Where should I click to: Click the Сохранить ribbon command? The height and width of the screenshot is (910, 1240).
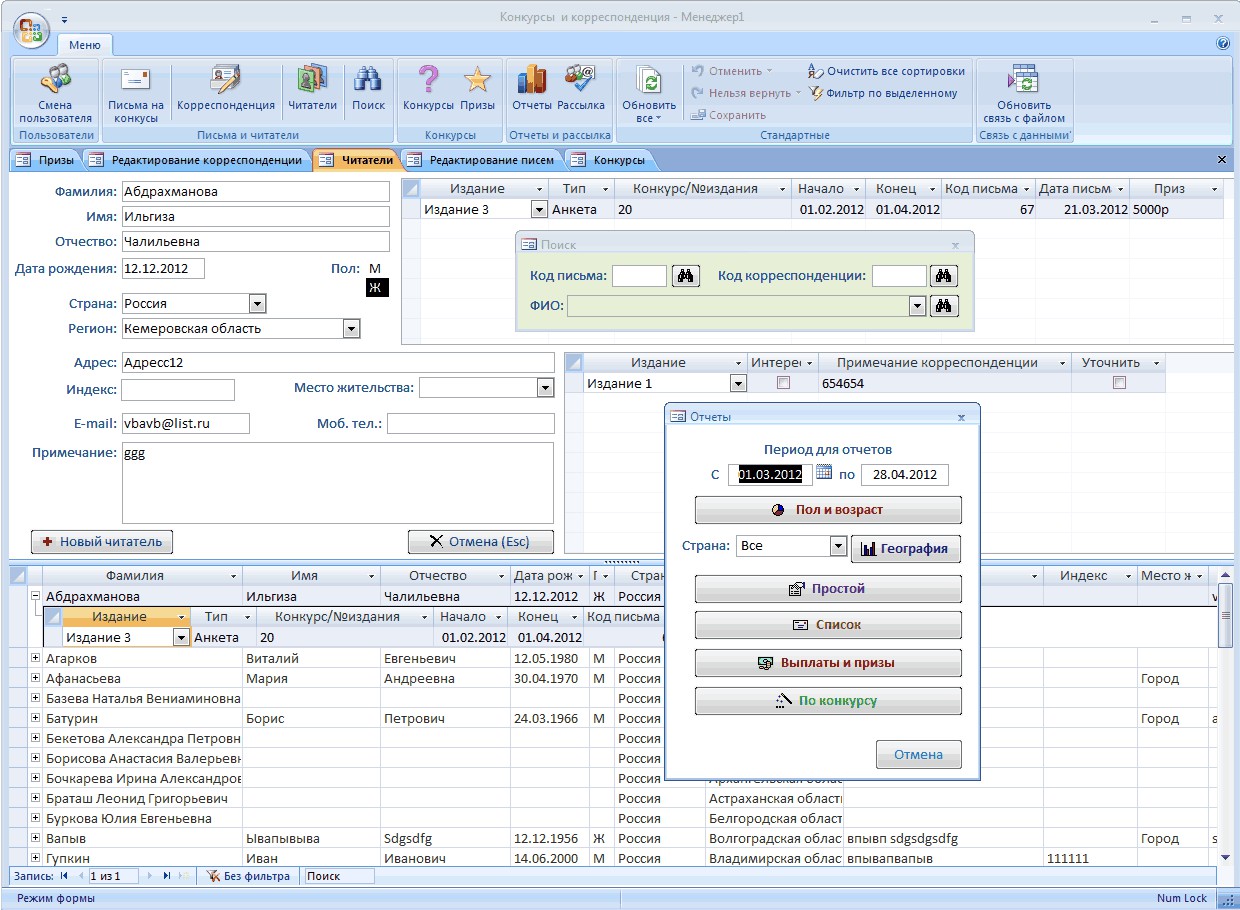(x=728, y=115)
